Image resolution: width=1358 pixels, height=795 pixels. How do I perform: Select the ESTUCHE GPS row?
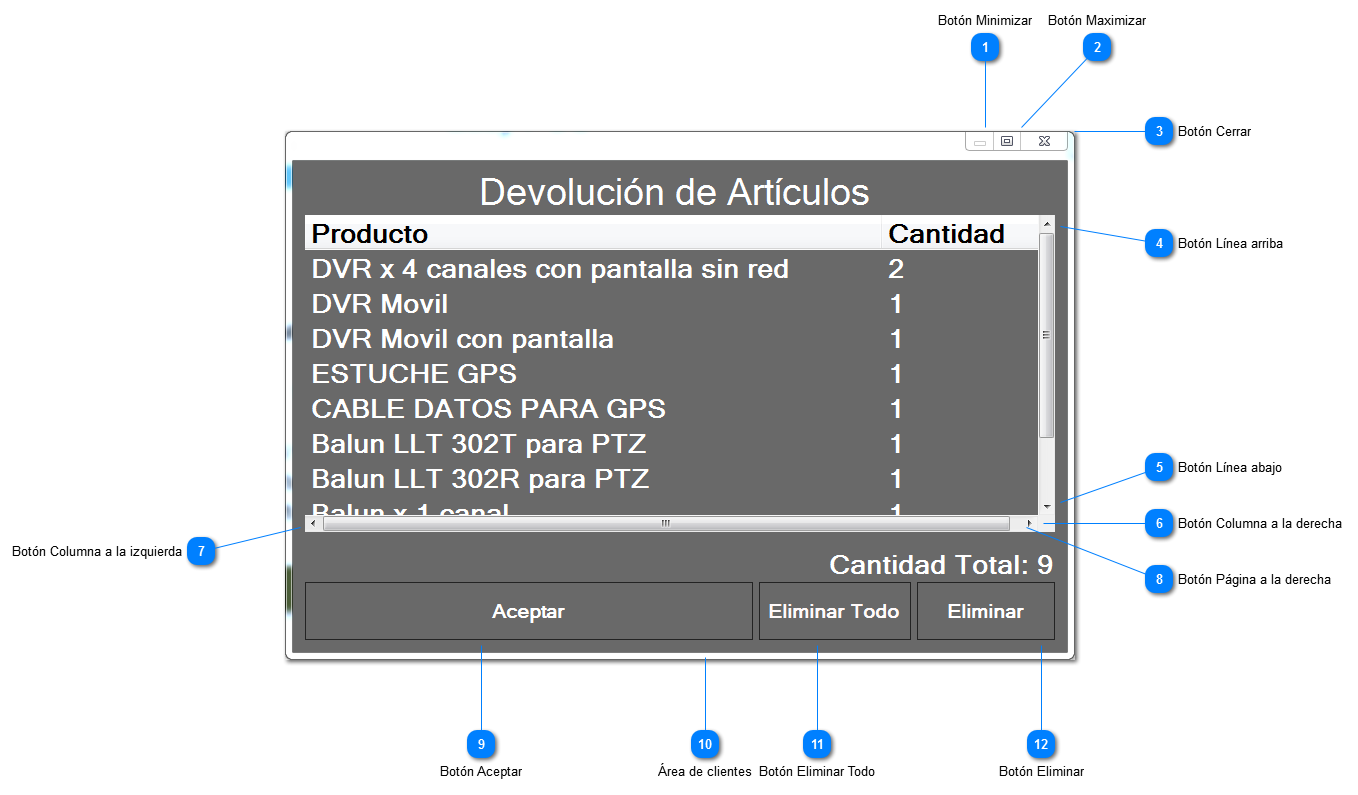(x=414, y=374)
